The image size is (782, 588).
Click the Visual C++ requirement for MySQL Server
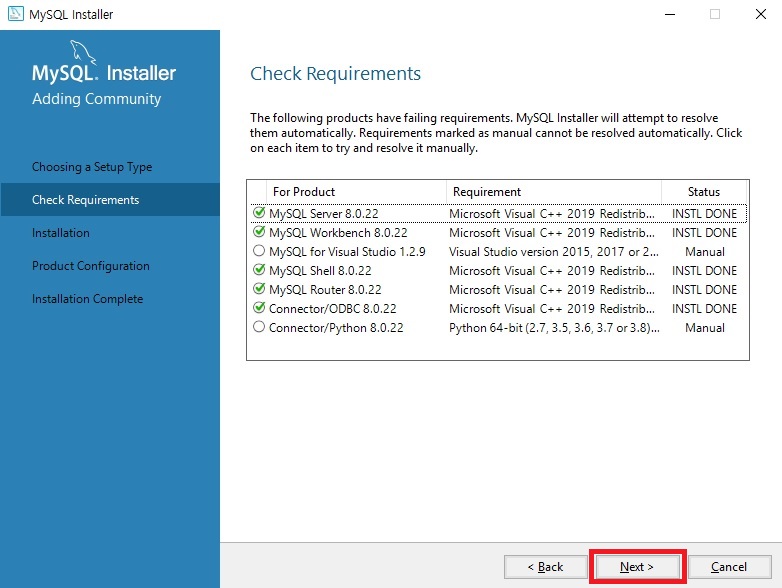point(552,213)
